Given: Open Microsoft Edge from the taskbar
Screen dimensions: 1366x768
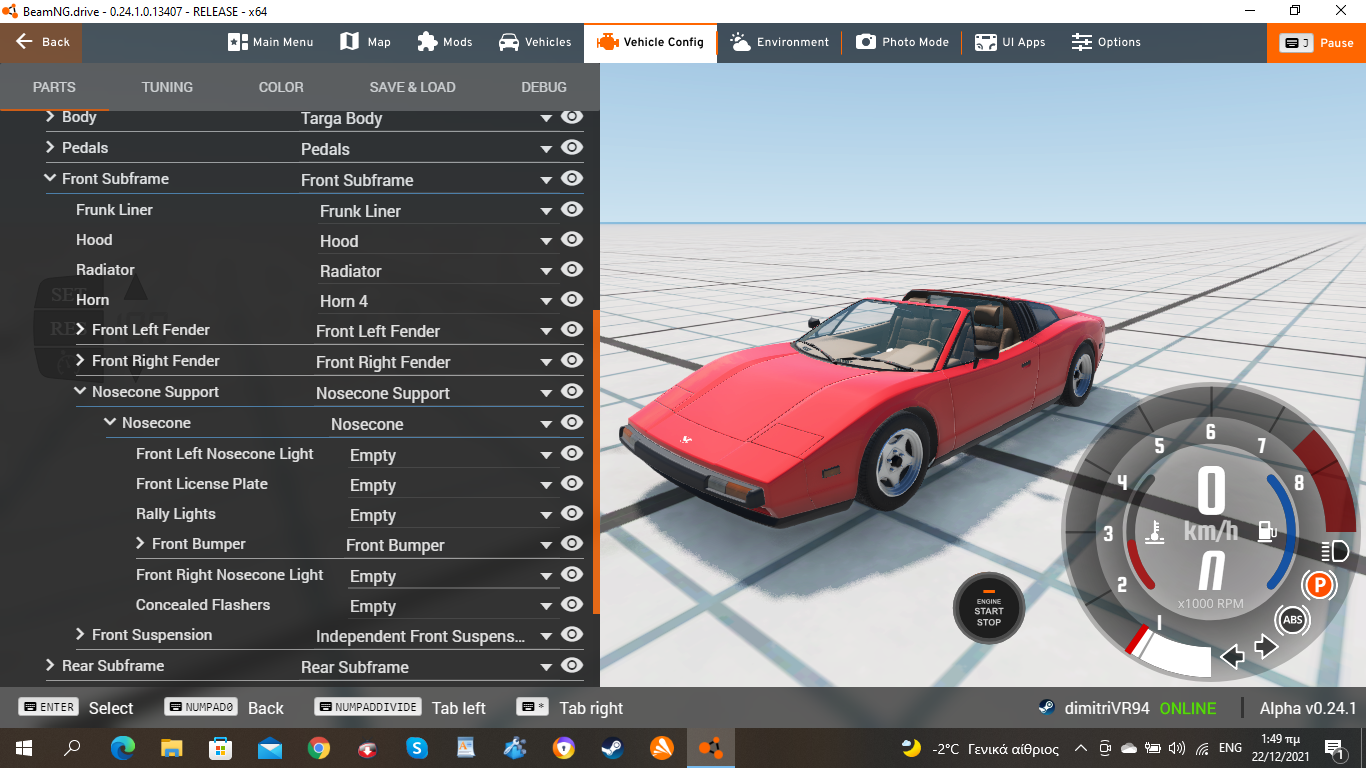Looking at the screenshot, I should [x=123, y=747].
